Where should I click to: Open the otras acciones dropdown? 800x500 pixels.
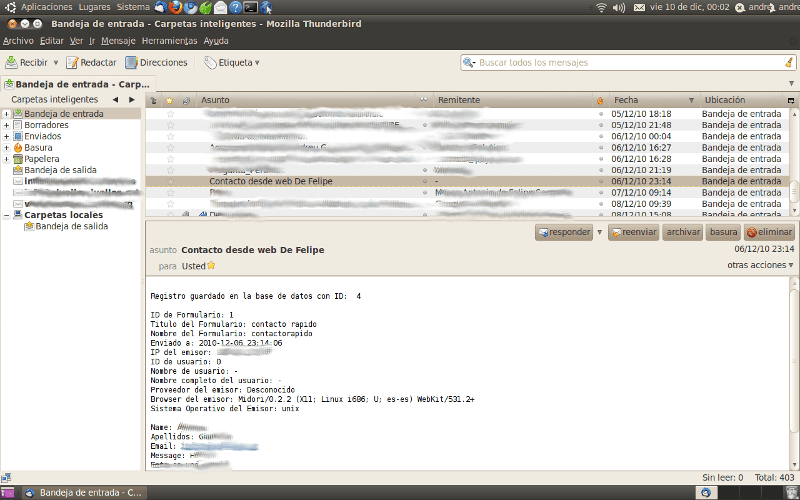[x=760, y=265]
